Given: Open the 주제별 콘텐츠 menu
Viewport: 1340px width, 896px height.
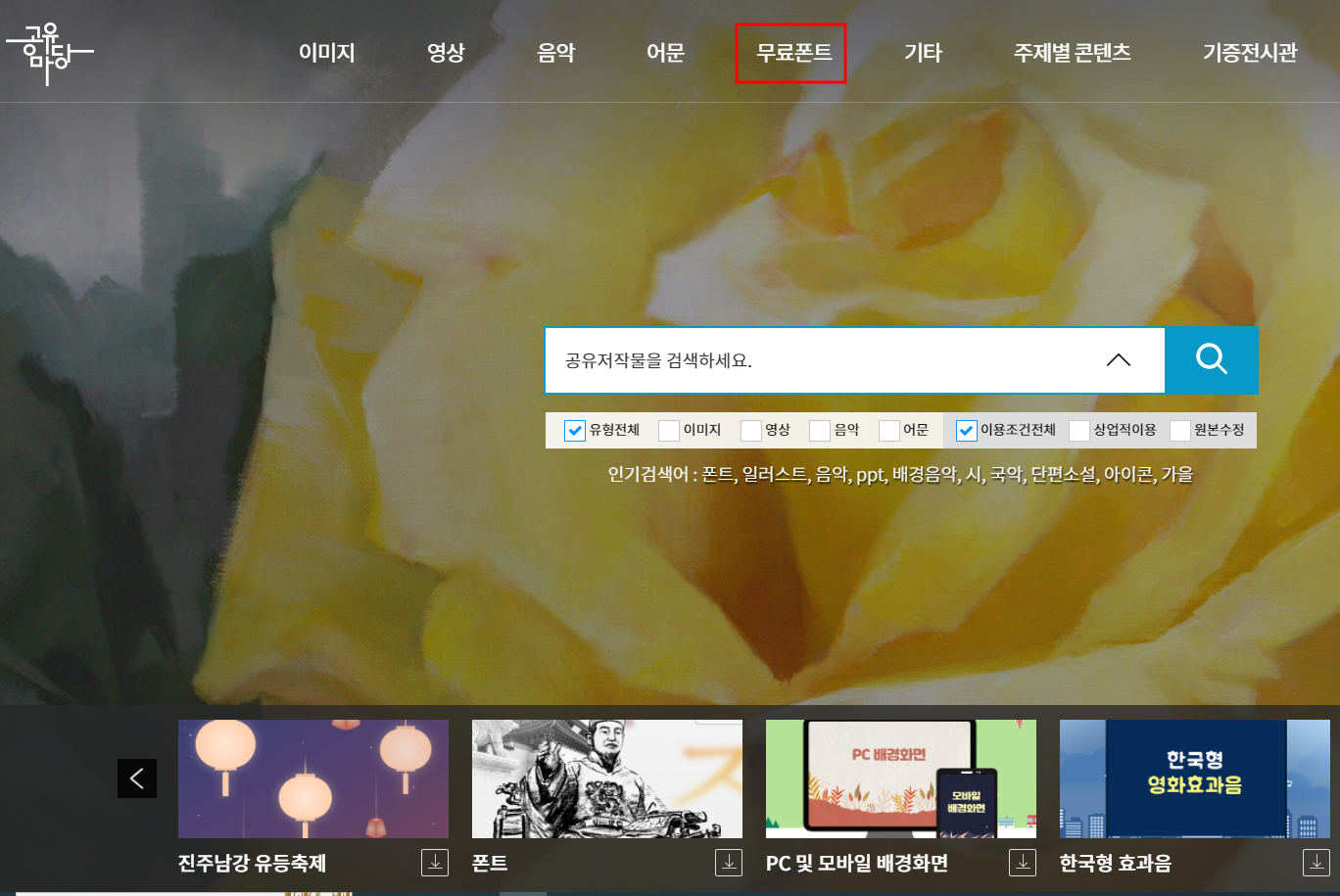Looking at the screenshot, I should 1073,53.
